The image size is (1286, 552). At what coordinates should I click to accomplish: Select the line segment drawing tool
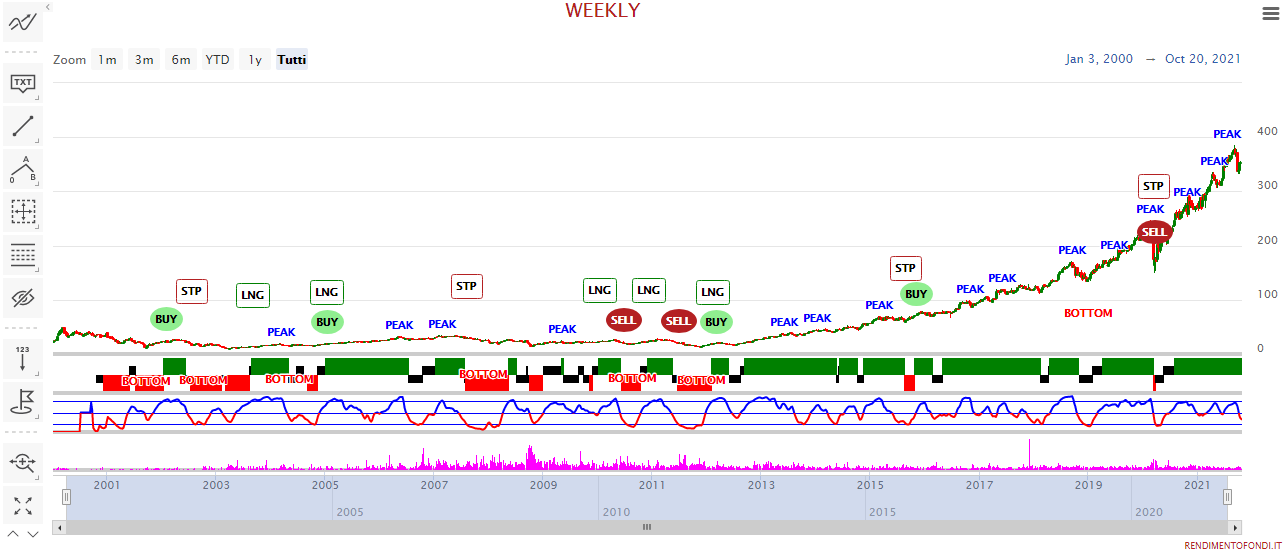point(23,126)
